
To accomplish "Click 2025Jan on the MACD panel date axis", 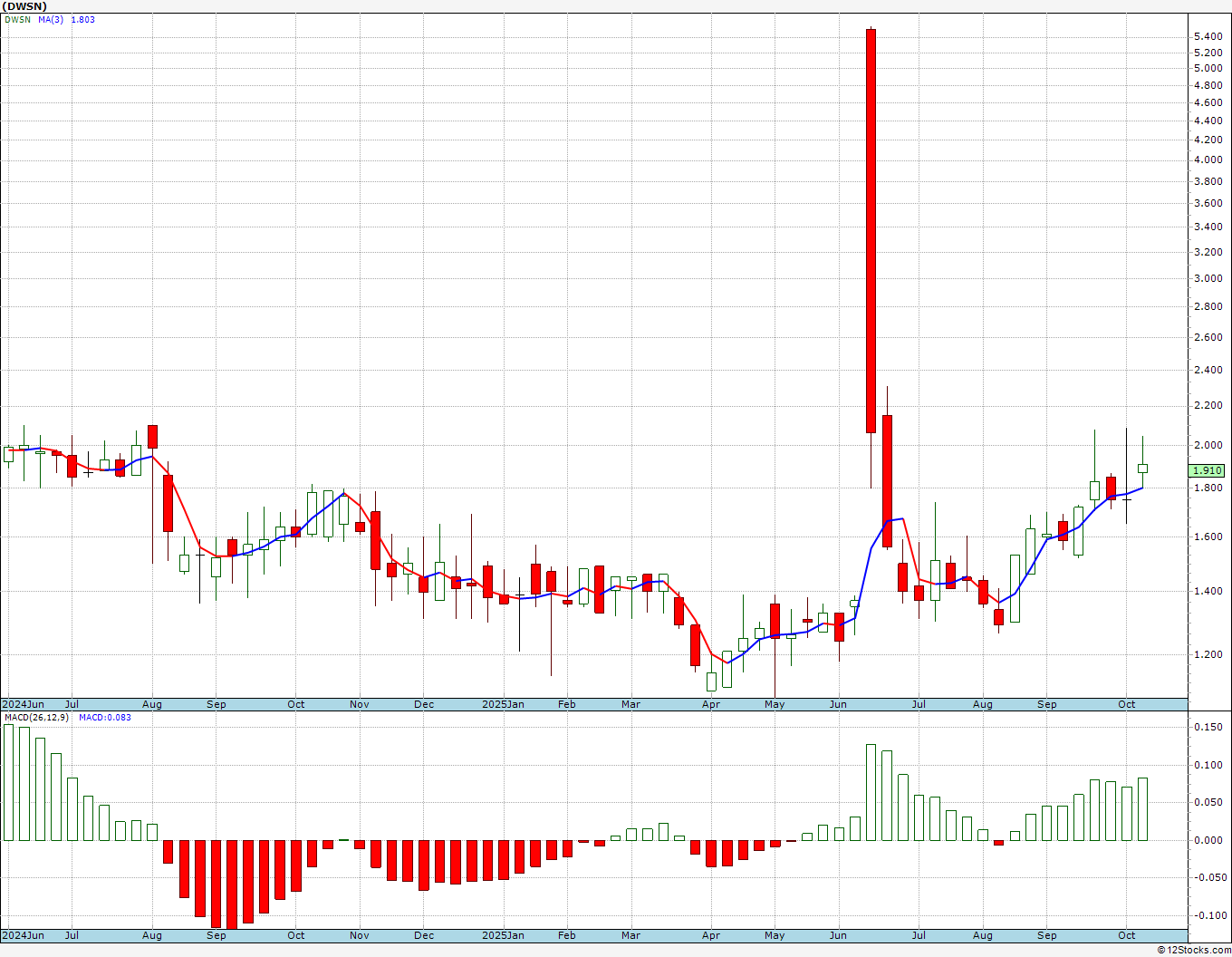I will pos(503,935).
